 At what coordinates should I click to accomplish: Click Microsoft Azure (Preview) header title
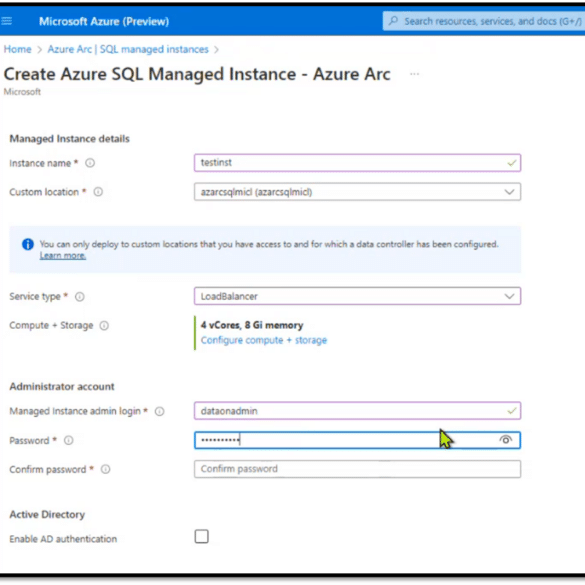click(104, 21)
